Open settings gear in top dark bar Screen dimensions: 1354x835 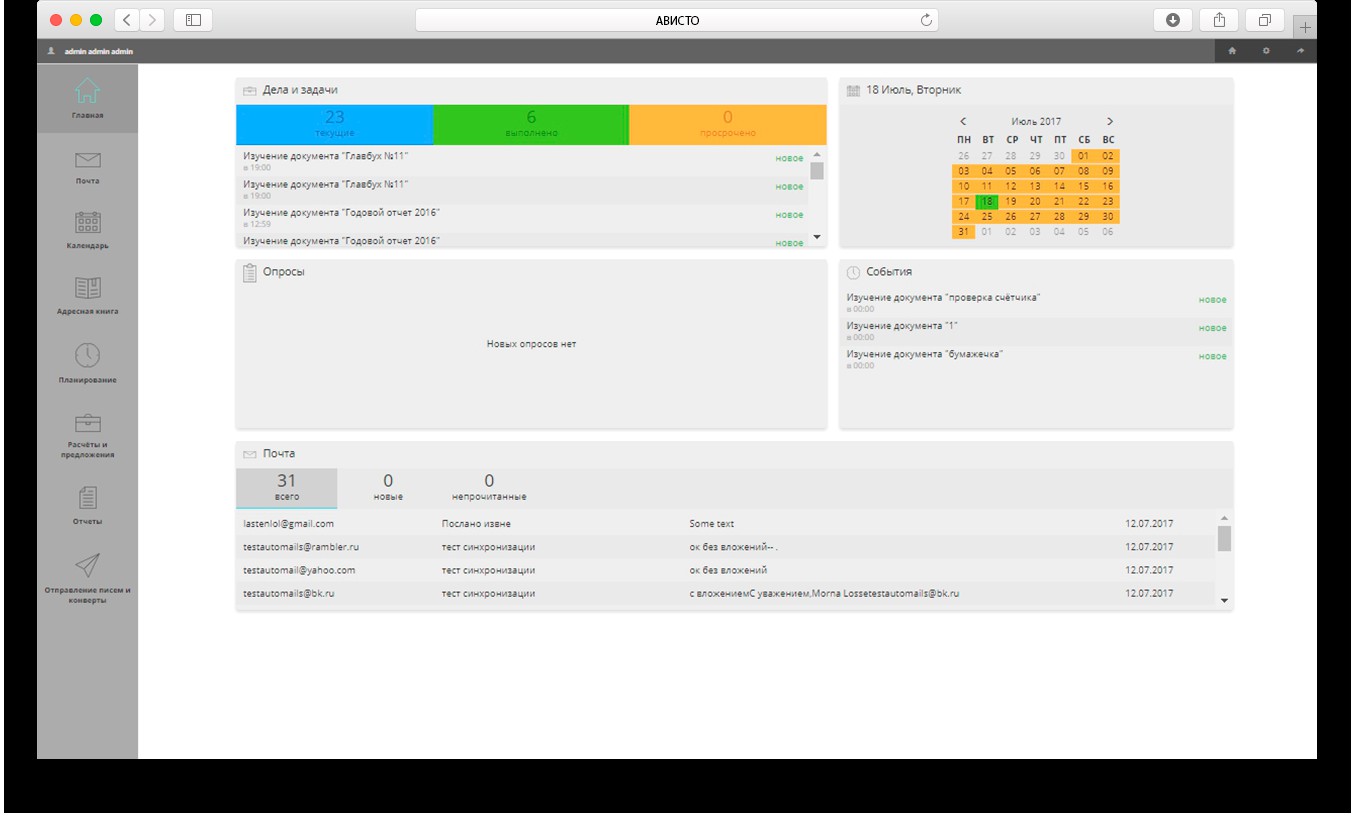click(1266, 51)
